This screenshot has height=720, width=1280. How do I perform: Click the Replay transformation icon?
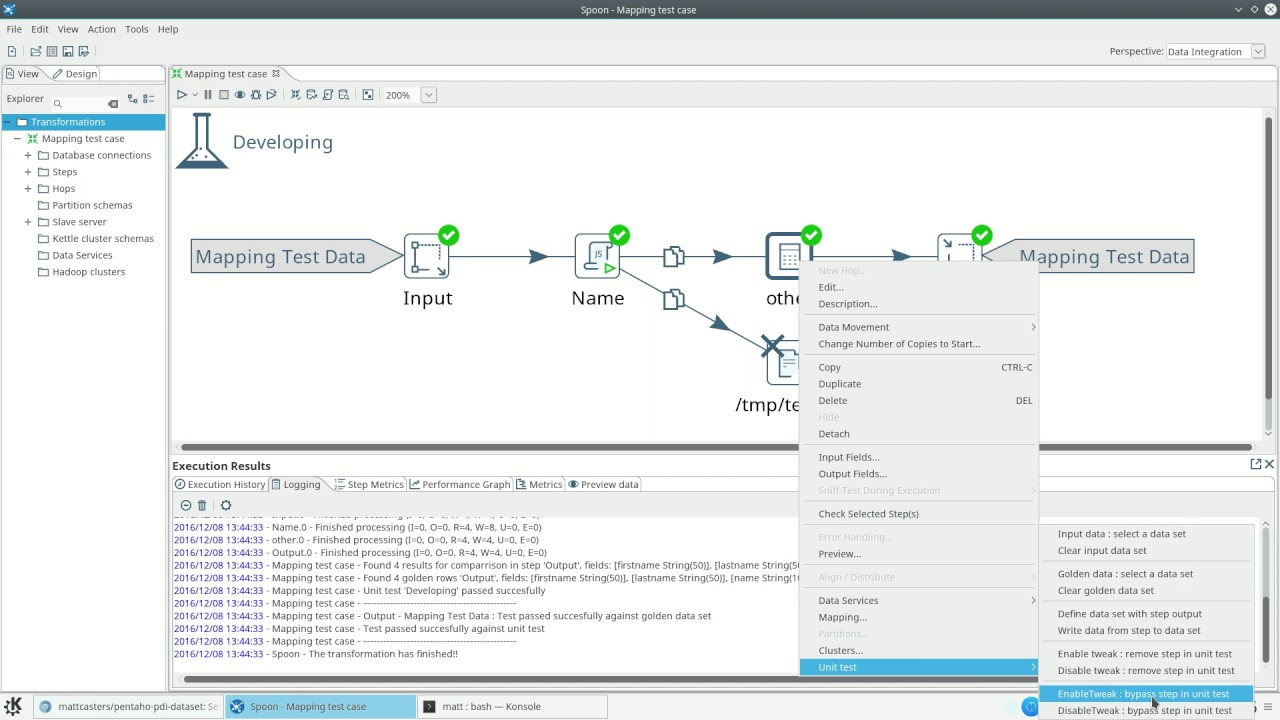pyautogui.click(x=271, y=95)
